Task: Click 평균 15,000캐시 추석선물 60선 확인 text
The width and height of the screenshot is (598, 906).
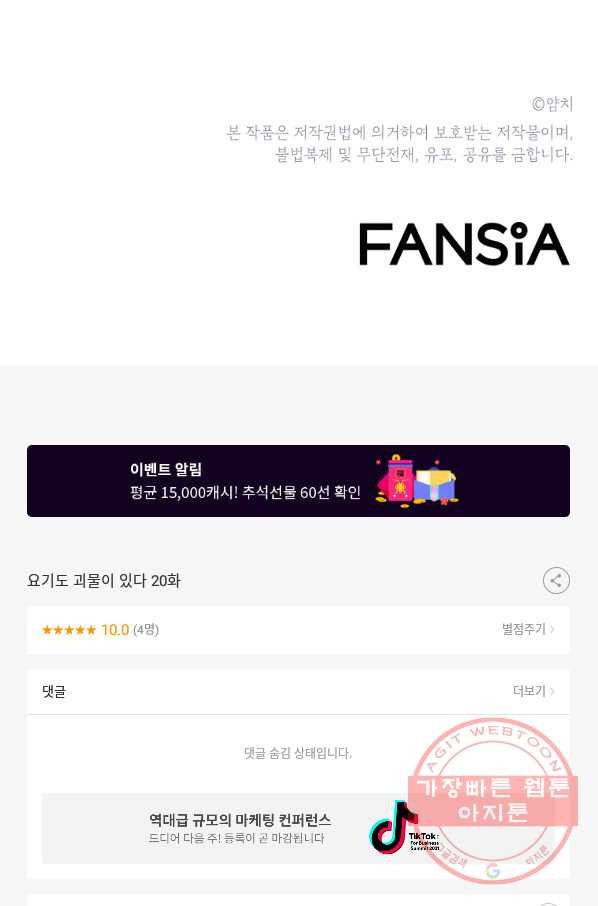Action: click(x=246, y=492)
